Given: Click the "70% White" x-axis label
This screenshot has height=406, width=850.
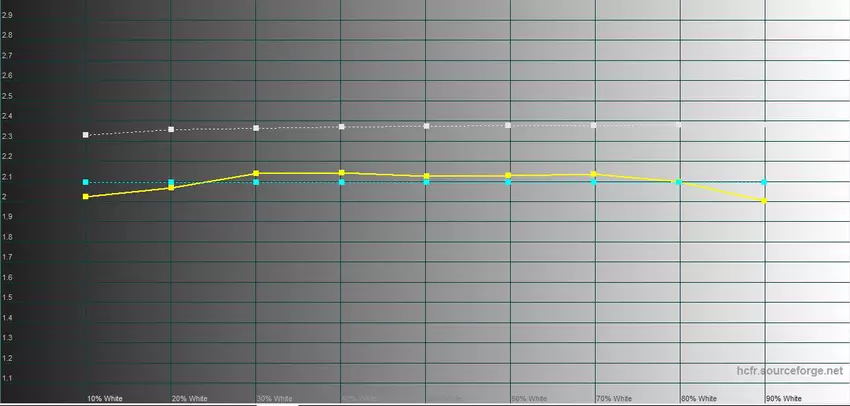Looking at the screenshot, I should (614, 398).
